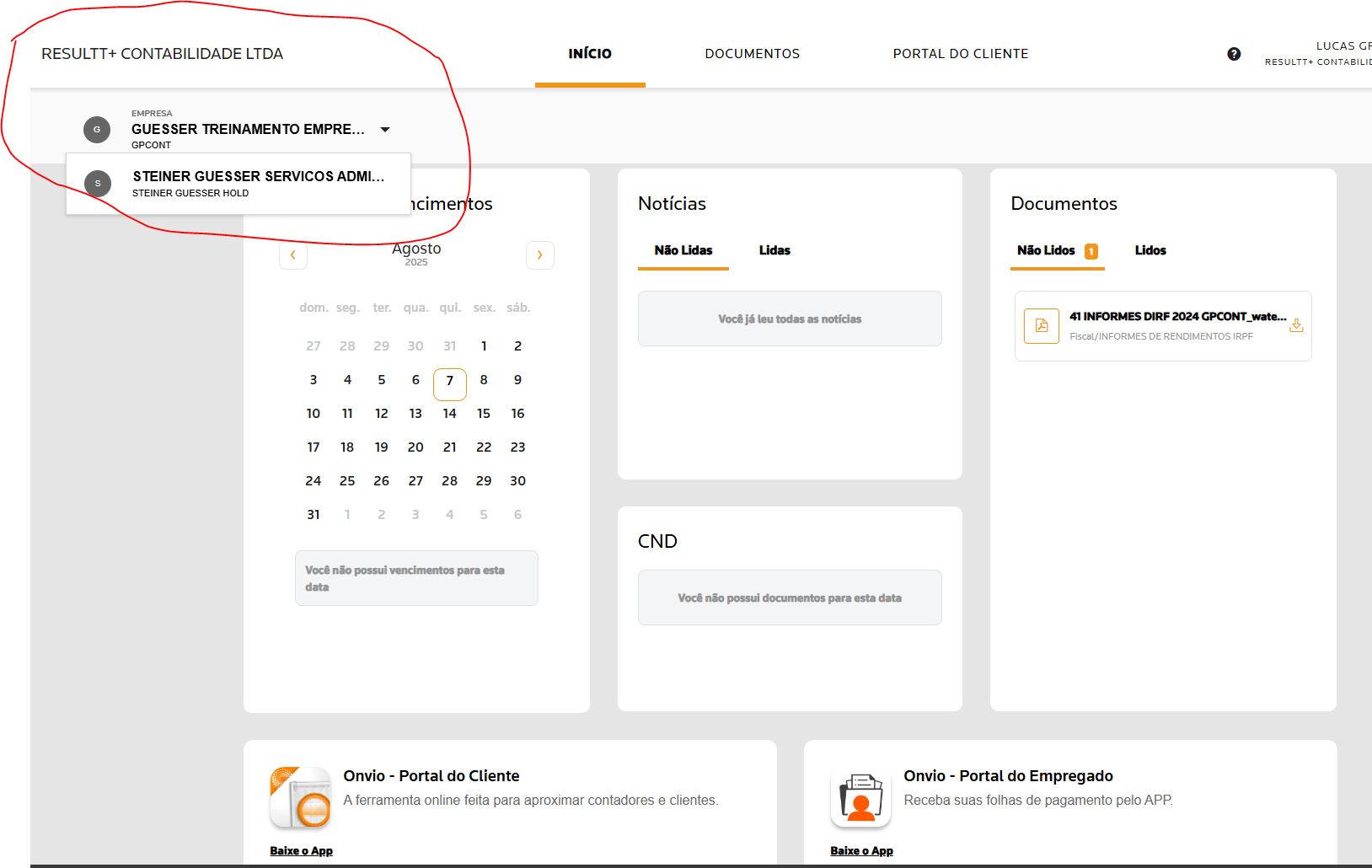Switch to the Lidos documents tab

click(x=1150, y=250)
